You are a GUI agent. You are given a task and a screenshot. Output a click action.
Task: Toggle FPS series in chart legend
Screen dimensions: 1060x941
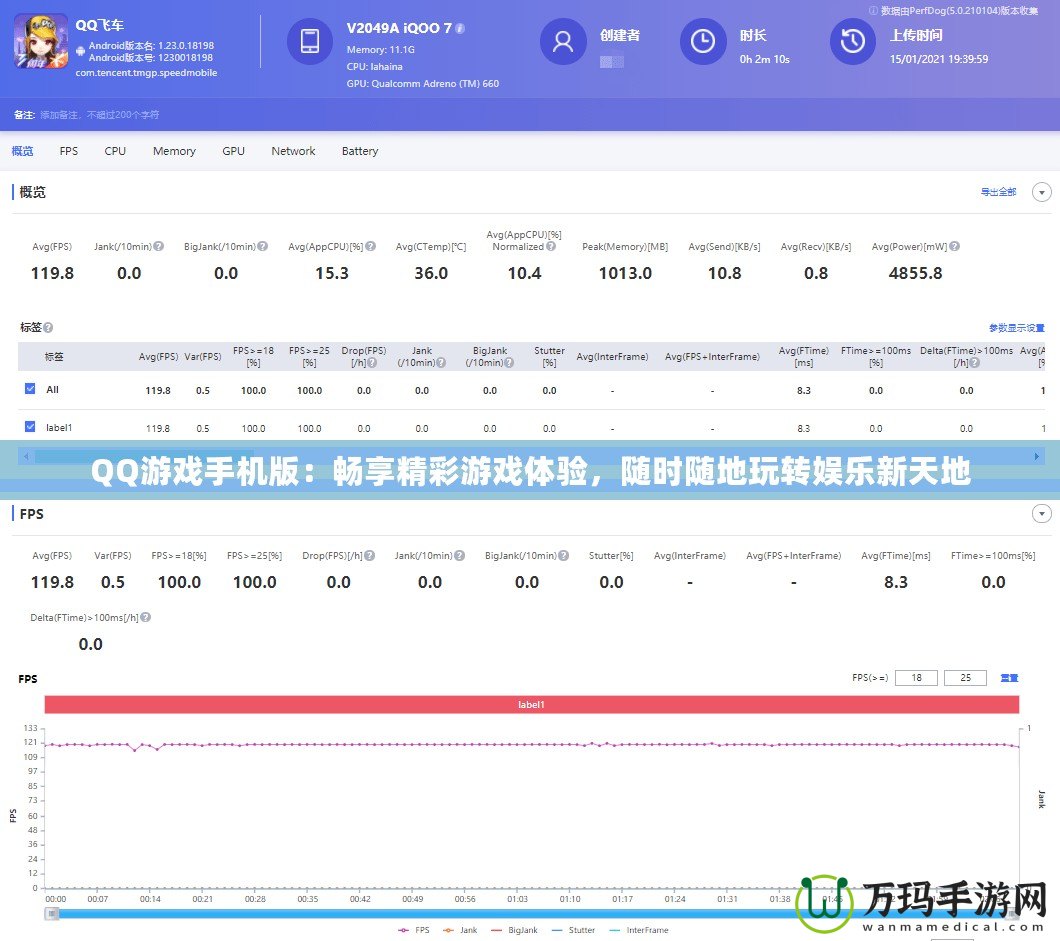point(414,930)
